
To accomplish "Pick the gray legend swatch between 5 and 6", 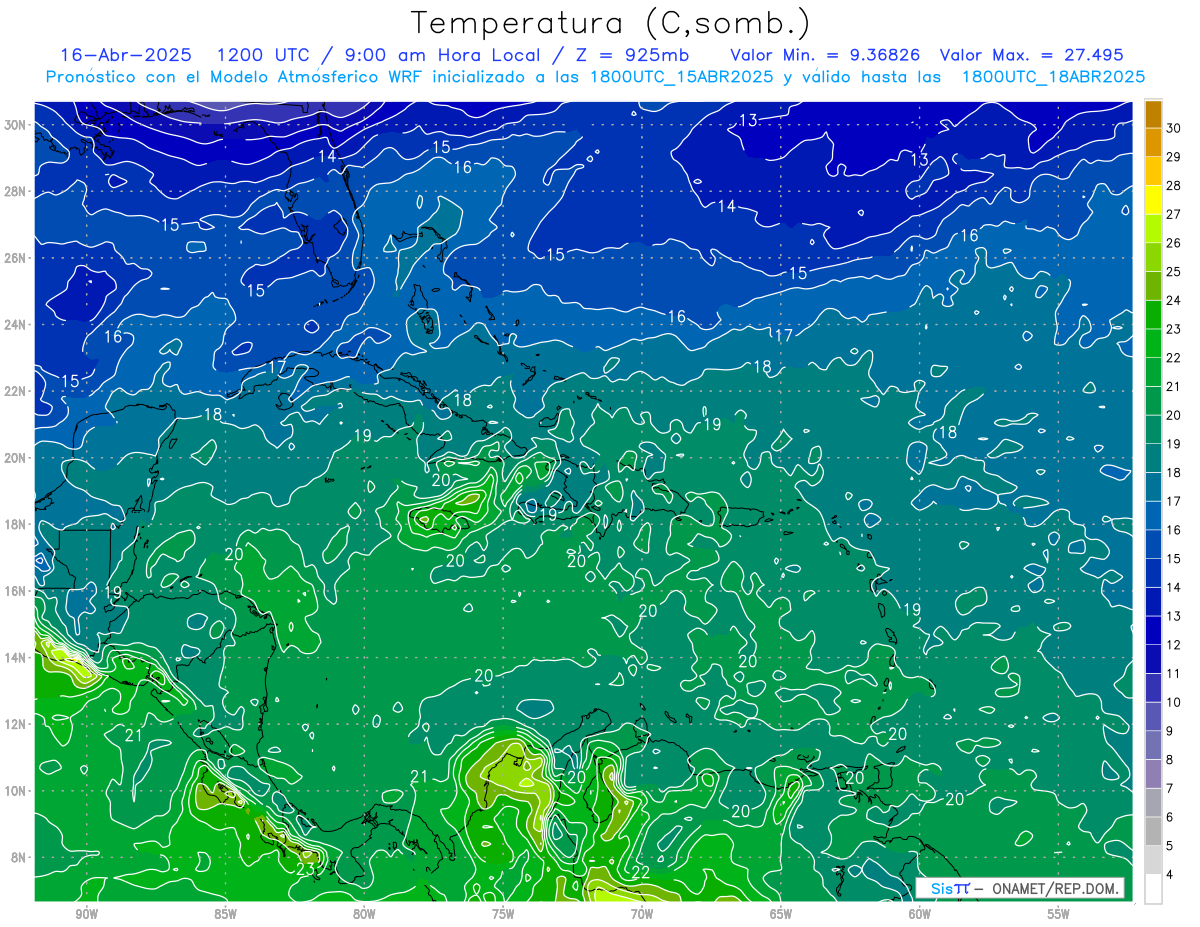I will tap(1153, 831).
